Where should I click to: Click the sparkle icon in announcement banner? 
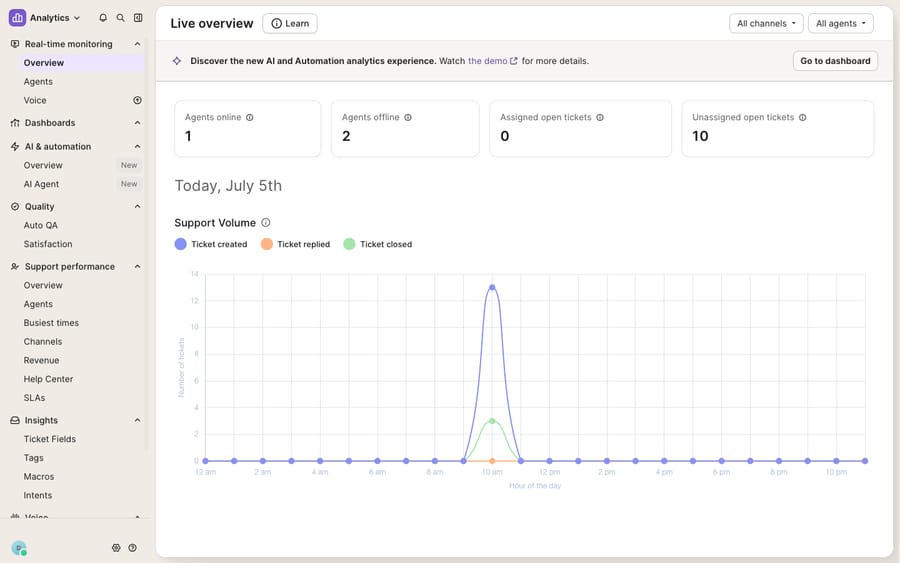[x=177, y=61]
